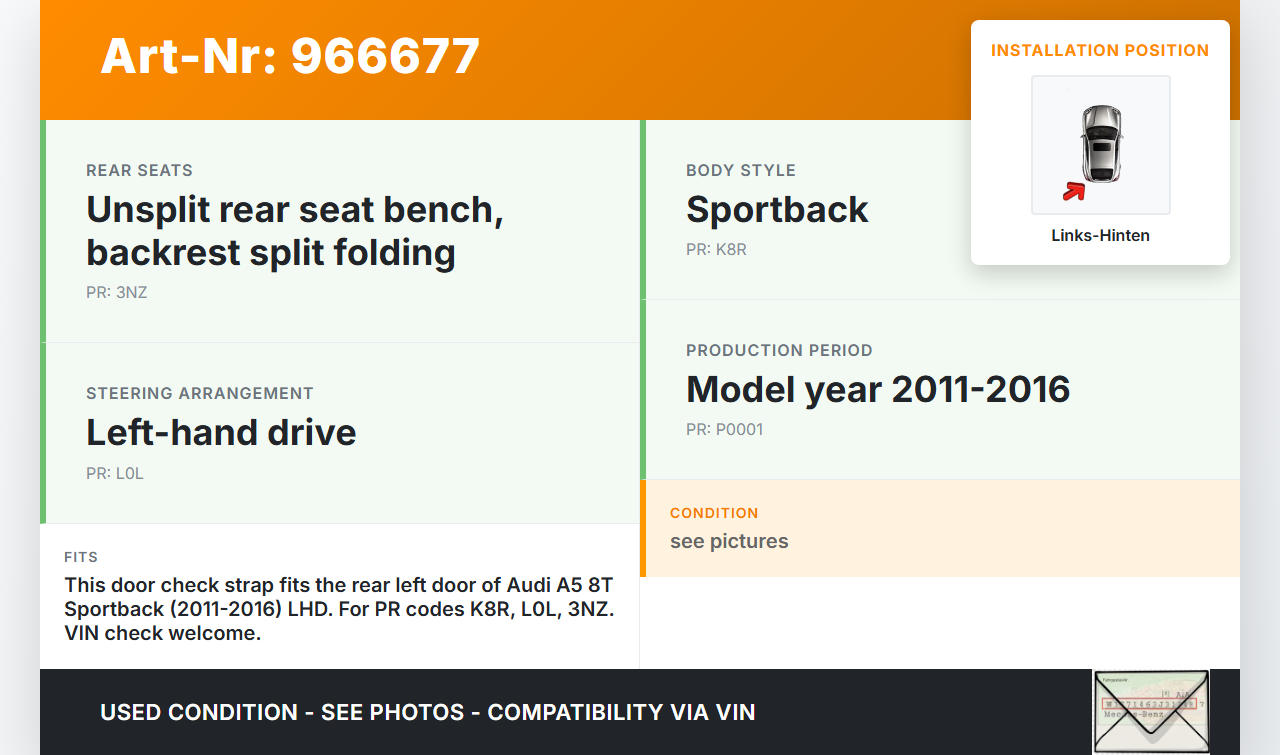Click the PR: P0001 code
Viewport: 1280px width, 755px height.
(725, 430)
